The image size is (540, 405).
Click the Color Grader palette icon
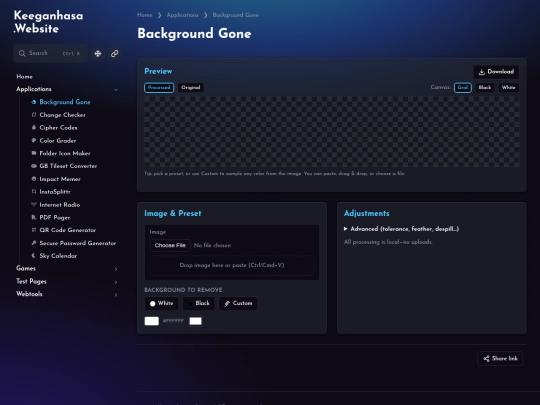(34, 141)
